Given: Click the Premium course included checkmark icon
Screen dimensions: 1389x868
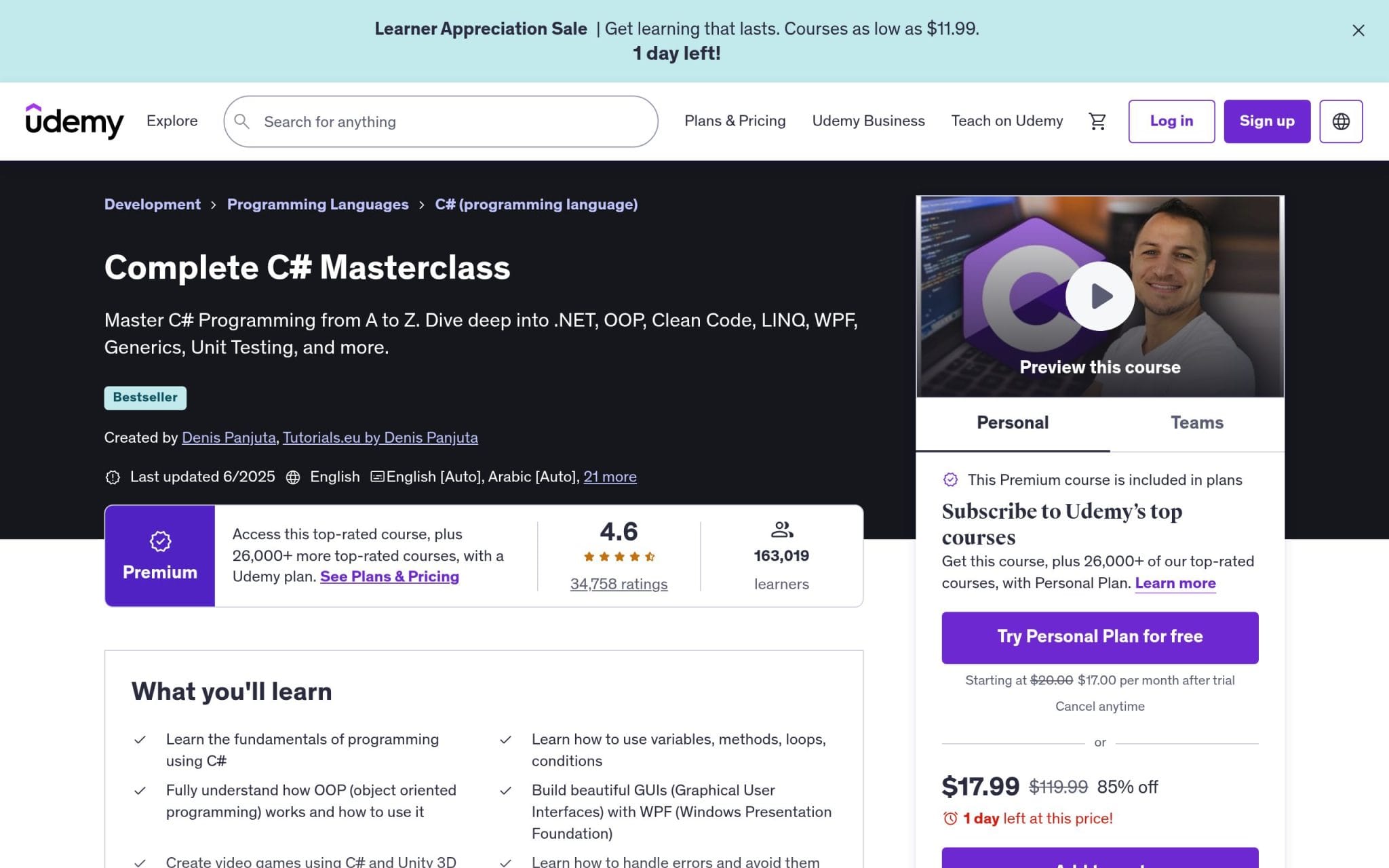Looking at the screenshot, I should [950, 480].
